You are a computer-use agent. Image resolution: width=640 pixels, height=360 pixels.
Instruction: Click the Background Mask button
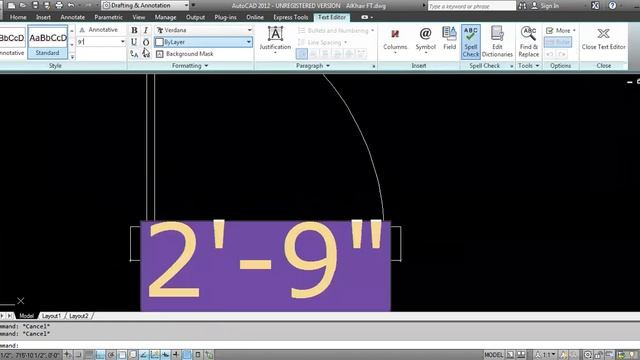[x=185, y=54]
